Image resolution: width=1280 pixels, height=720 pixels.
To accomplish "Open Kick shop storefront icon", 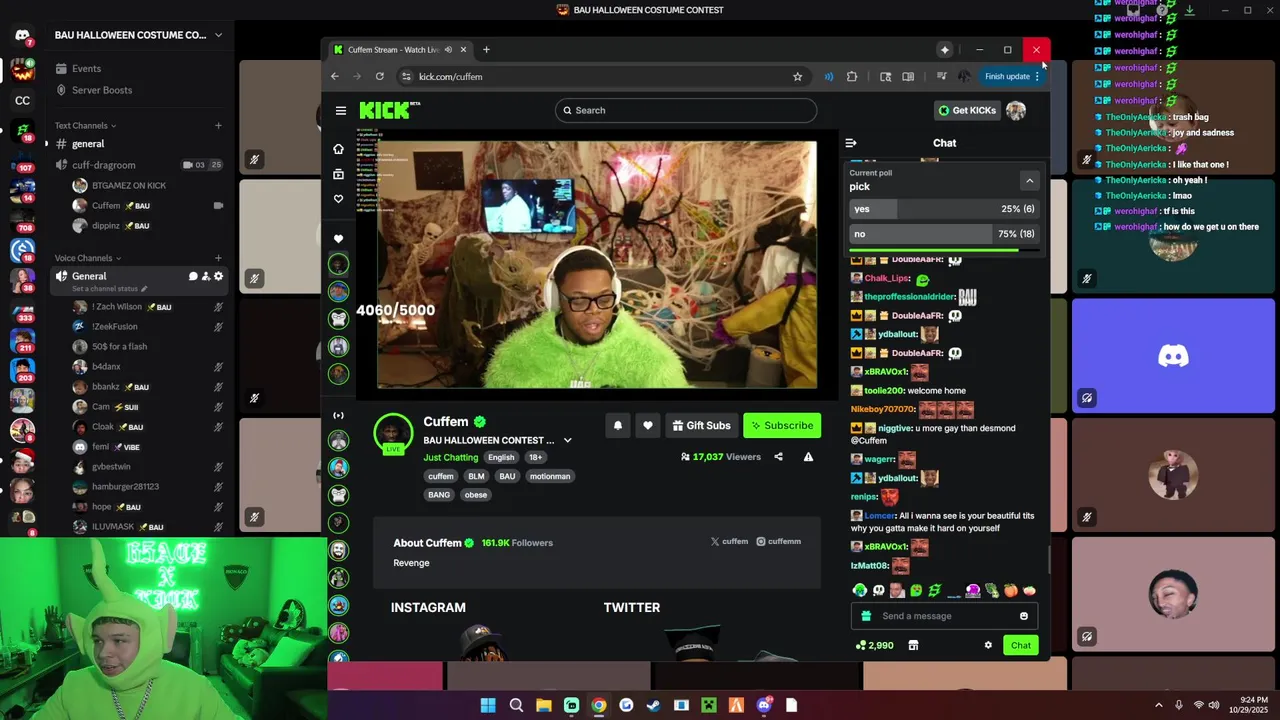I will [x=913, y=645].
